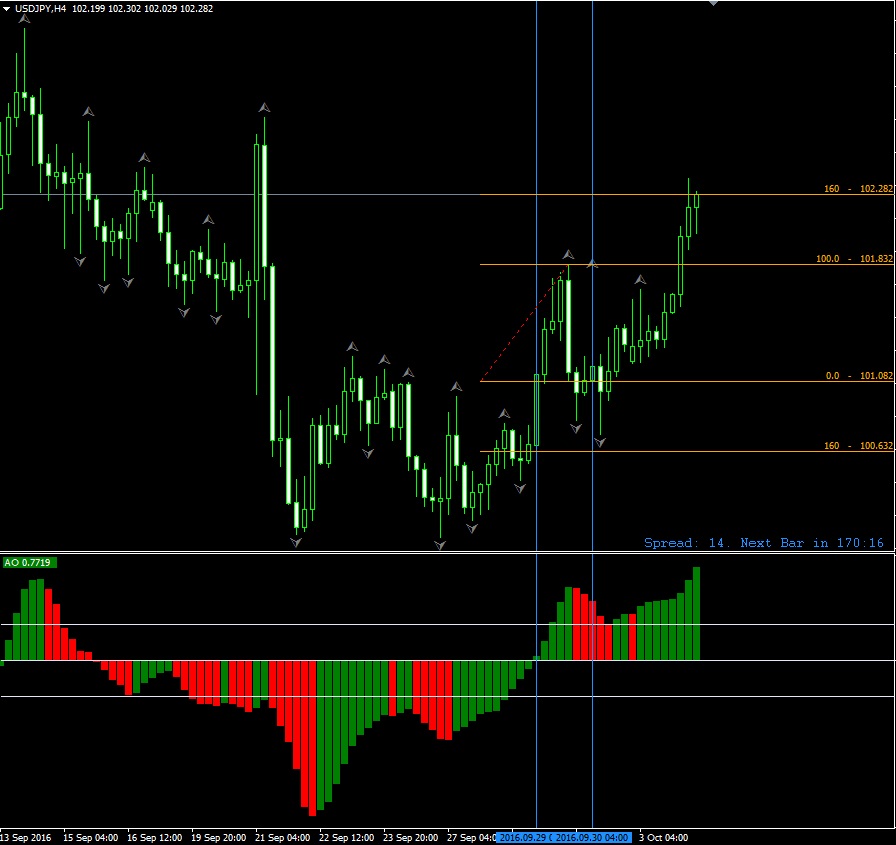Click the up fractal arrow under the USDJPY title
Image resolution: width=896 pixels, height=845 pixels.
(x=24, y=19)
